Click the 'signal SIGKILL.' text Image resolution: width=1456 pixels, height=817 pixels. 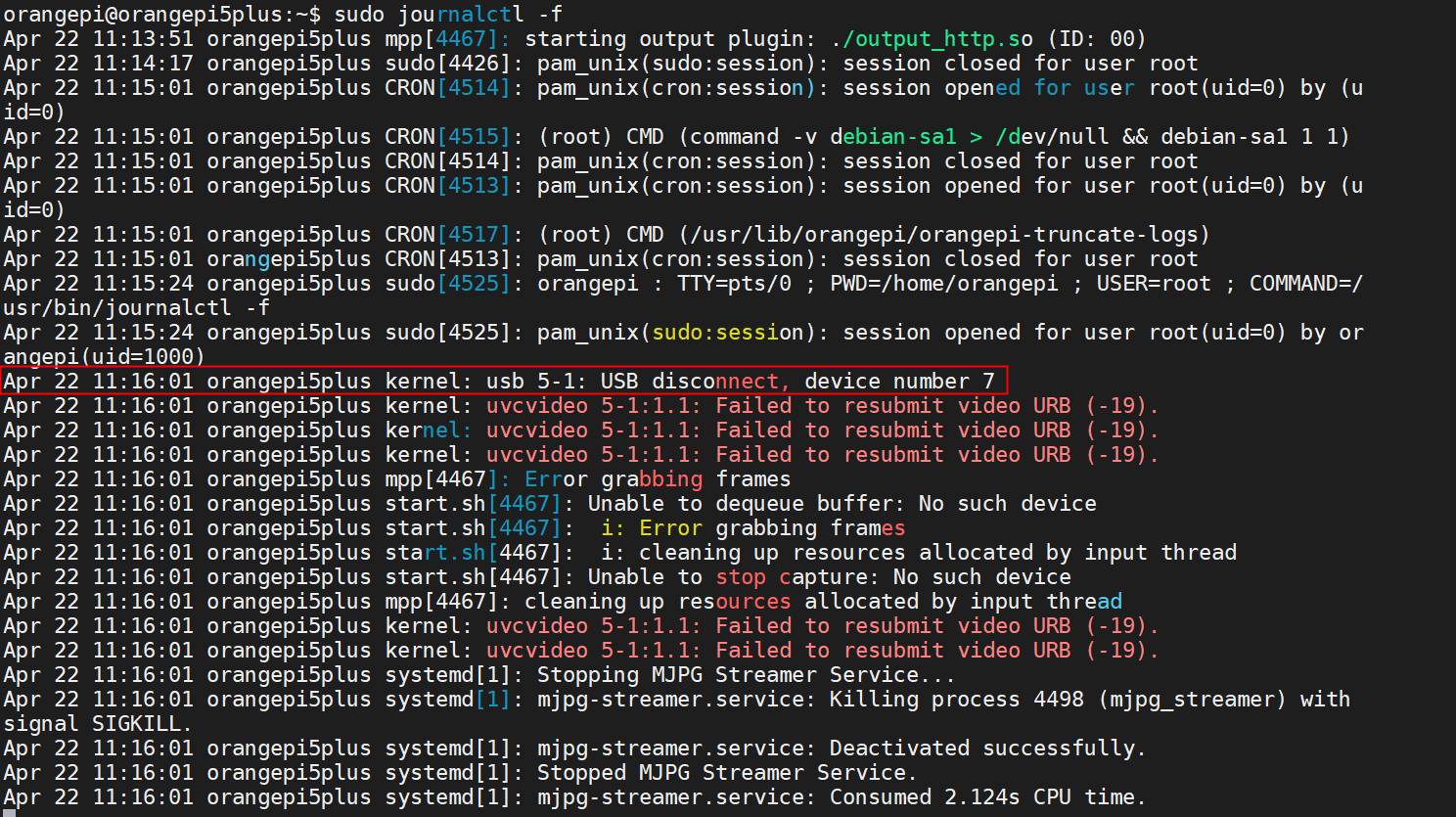tap(98, 724)
